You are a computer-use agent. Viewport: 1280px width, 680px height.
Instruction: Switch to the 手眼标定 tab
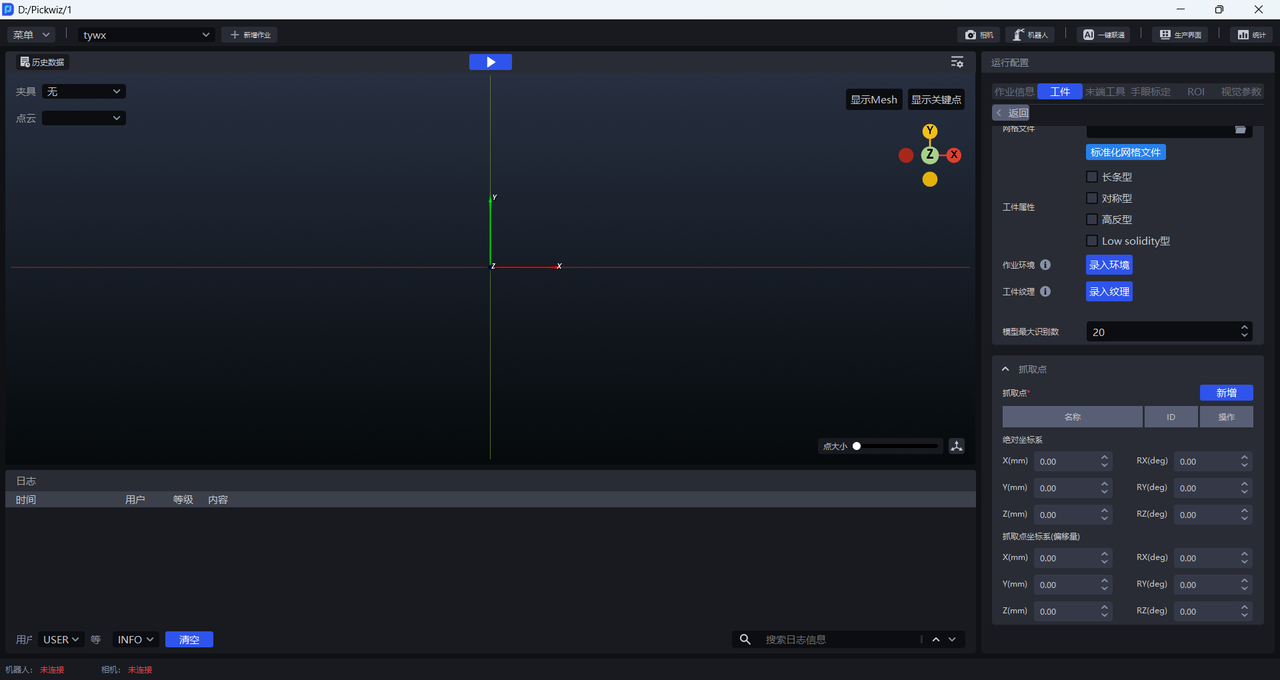pyautogui.click(x=1150, y=92)
